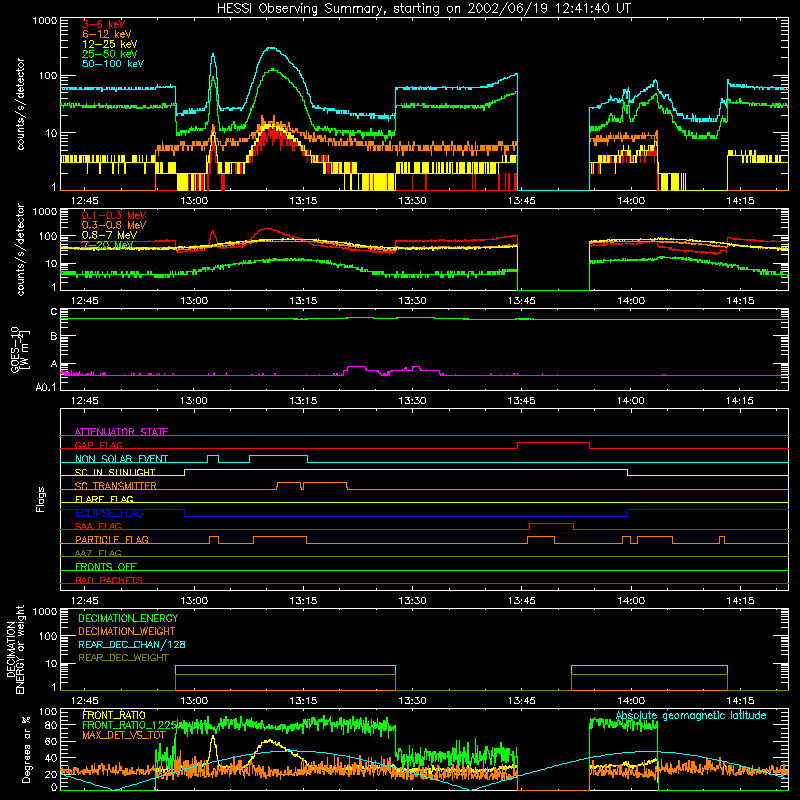The image size is (800, 800).
Task: Click the 0.3-0.8 MeV legend label
Action: click(x=114, y=225)
